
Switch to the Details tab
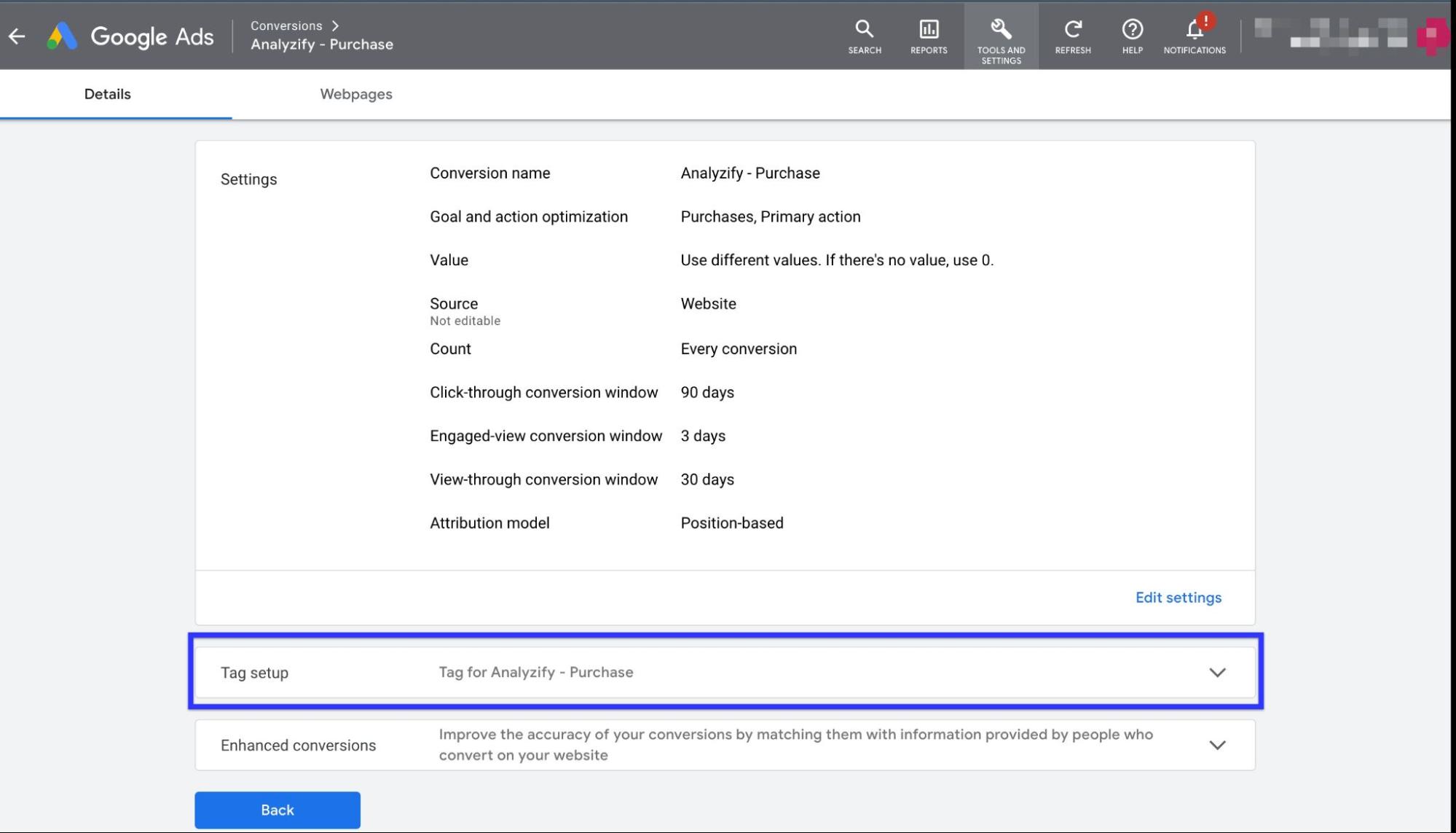pos(108,94)
